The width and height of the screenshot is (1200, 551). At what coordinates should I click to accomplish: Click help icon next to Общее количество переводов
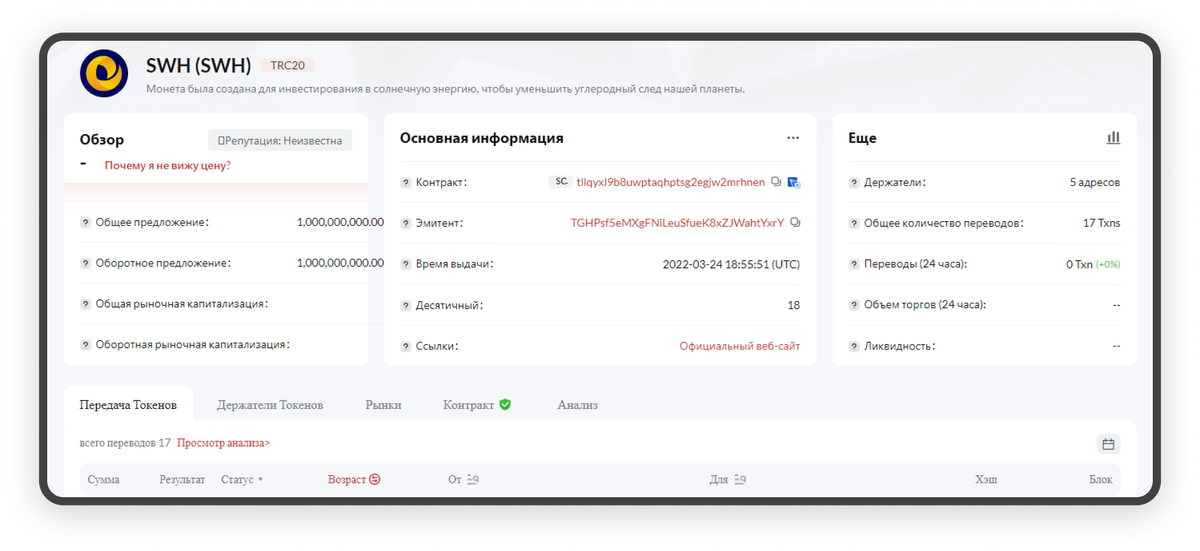(854, 224)
